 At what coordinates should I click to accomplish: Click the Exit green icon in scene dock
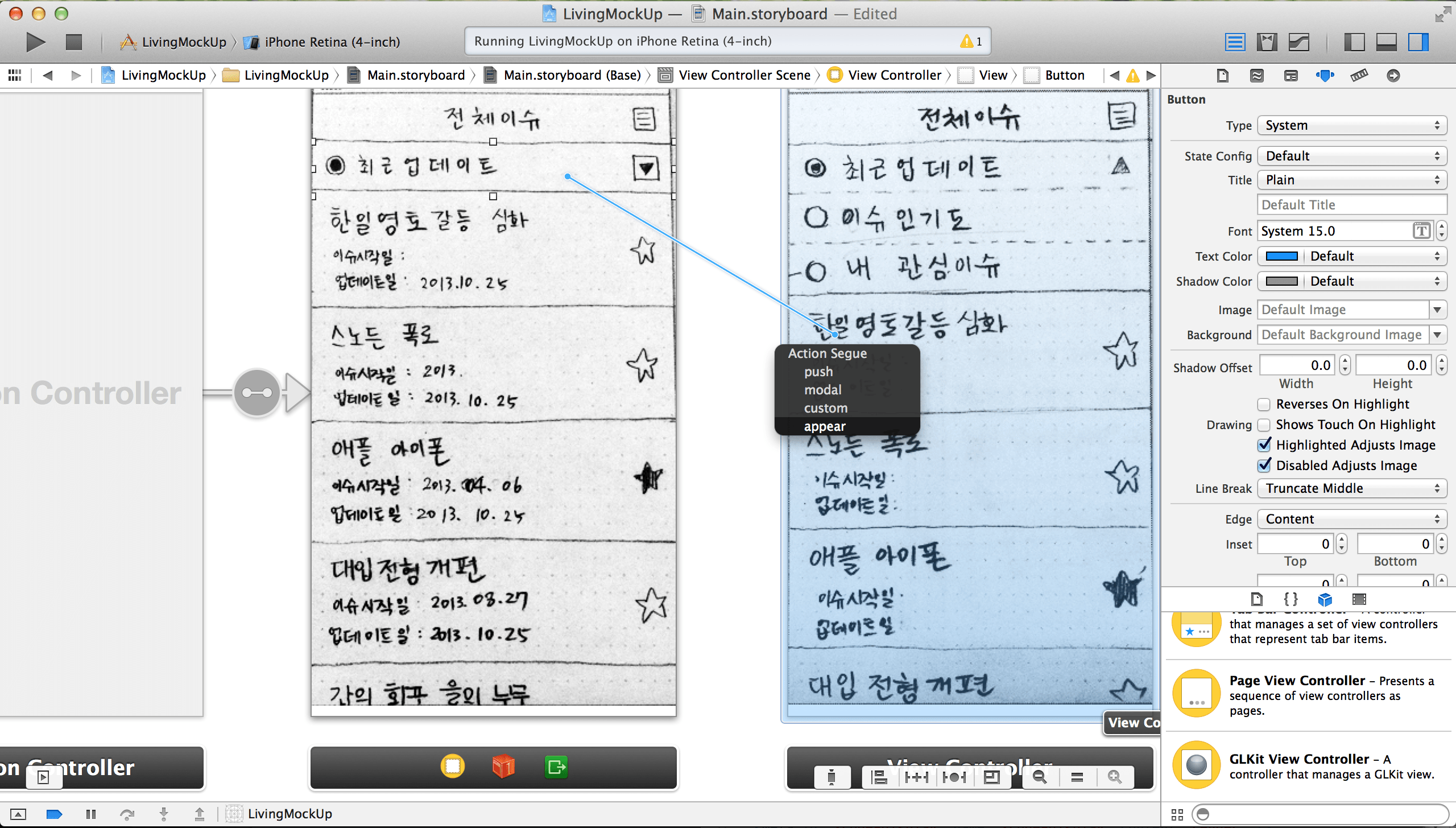tap(556, 767)
